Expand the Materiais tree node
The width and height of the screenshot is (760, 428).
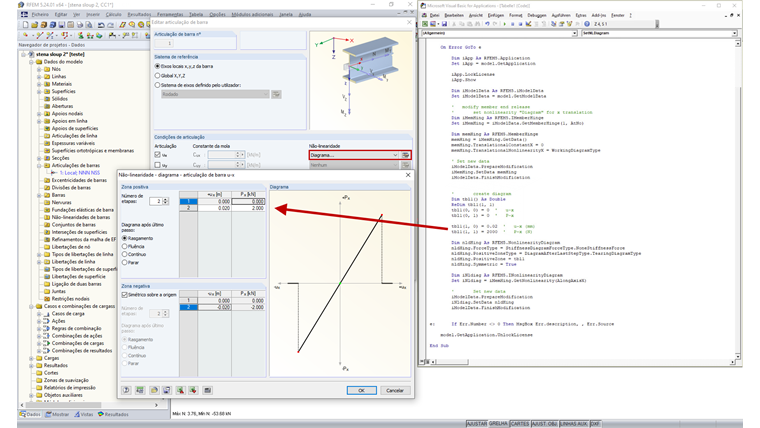[x=39, y=84]
